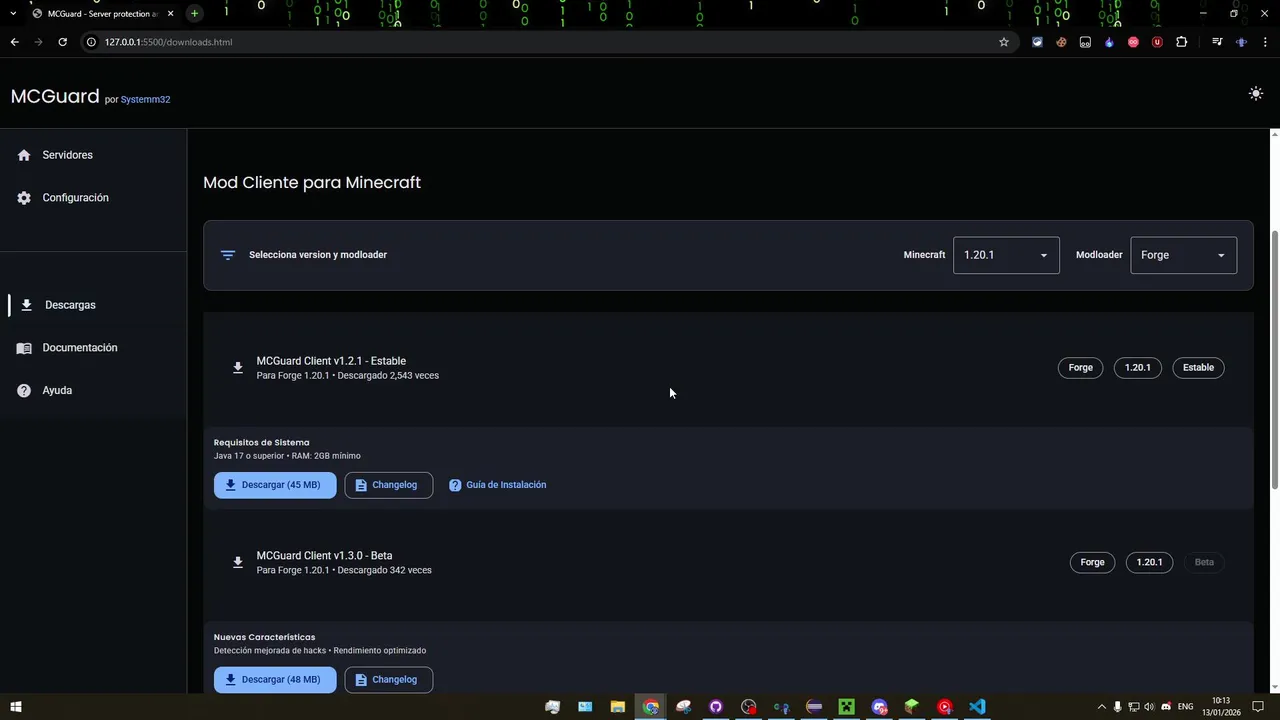Open the Modloader dropdown showing Forge

[x=1183, y=255]
